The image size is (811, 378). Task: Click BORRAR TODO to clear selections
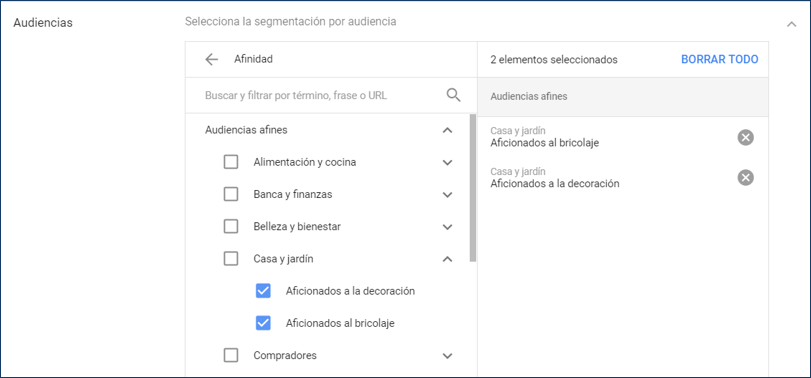[719, 59]
